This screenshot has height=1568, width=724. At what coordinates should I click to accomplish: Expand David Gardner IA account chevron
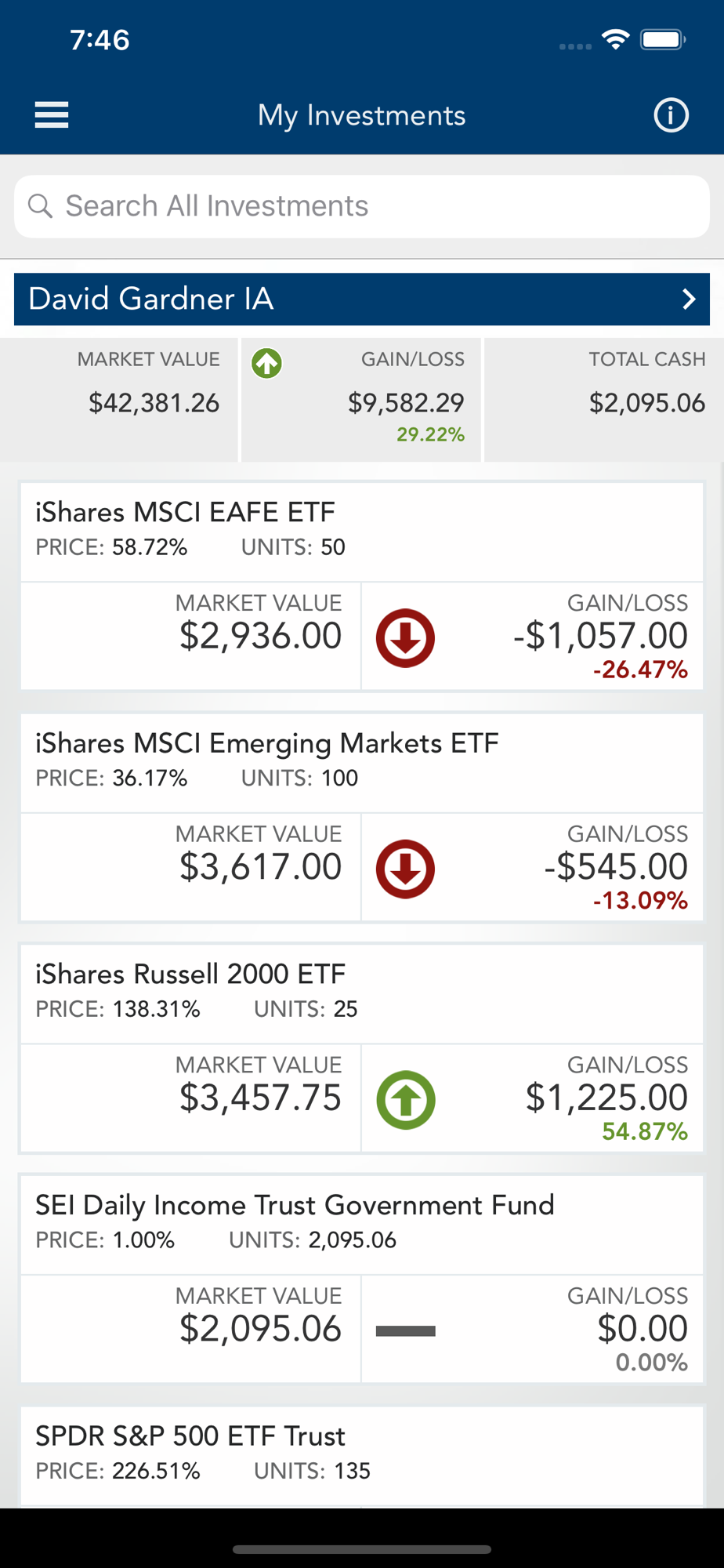(x=689, y=299)
